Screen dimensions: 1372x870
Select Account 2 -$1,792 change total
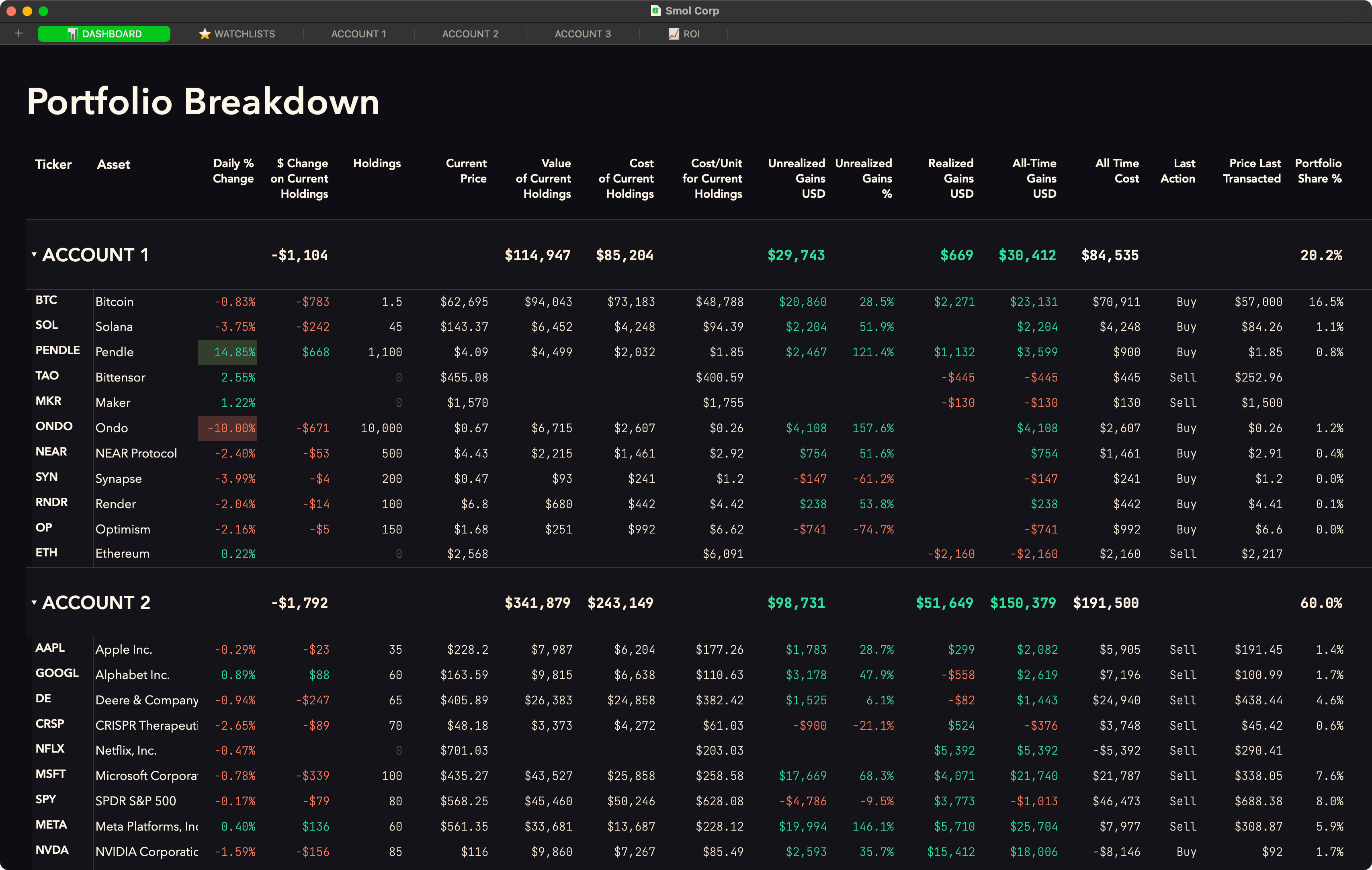click(x=299, y=603)
